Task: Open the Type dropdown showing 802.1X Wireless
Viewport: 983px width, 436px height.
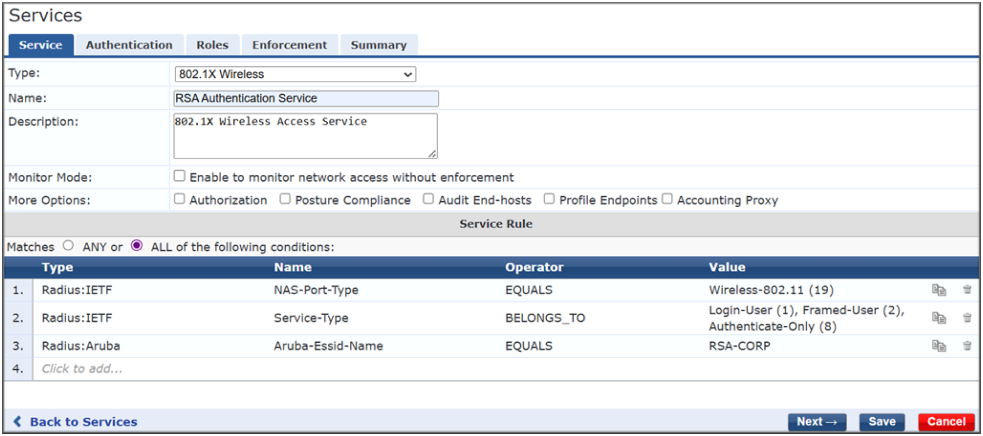Action: pos(295,74)
